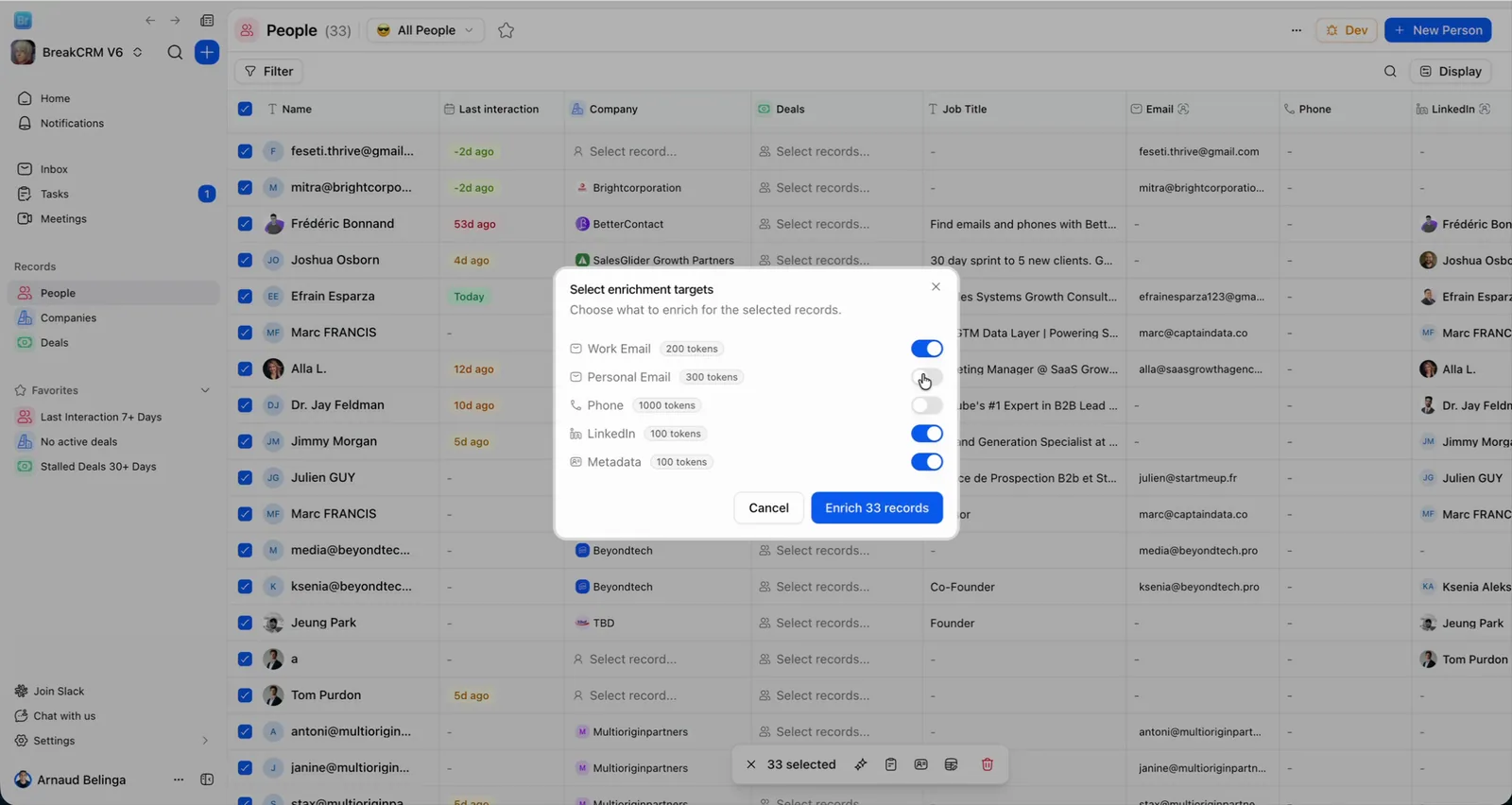Click the search icon next to Display
The height and width of the screenshot is (805, 1512).
tap(1390, 71)
